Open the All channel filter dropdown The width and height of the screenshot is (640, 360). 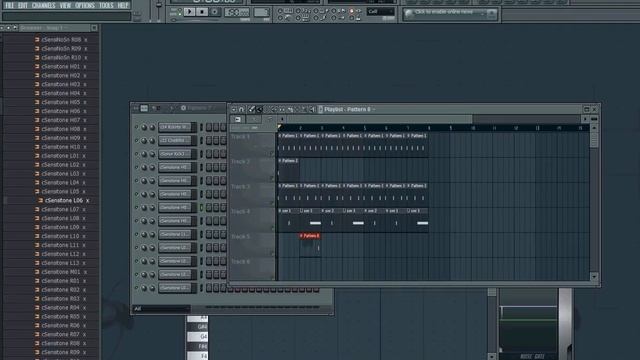(161, 309)
